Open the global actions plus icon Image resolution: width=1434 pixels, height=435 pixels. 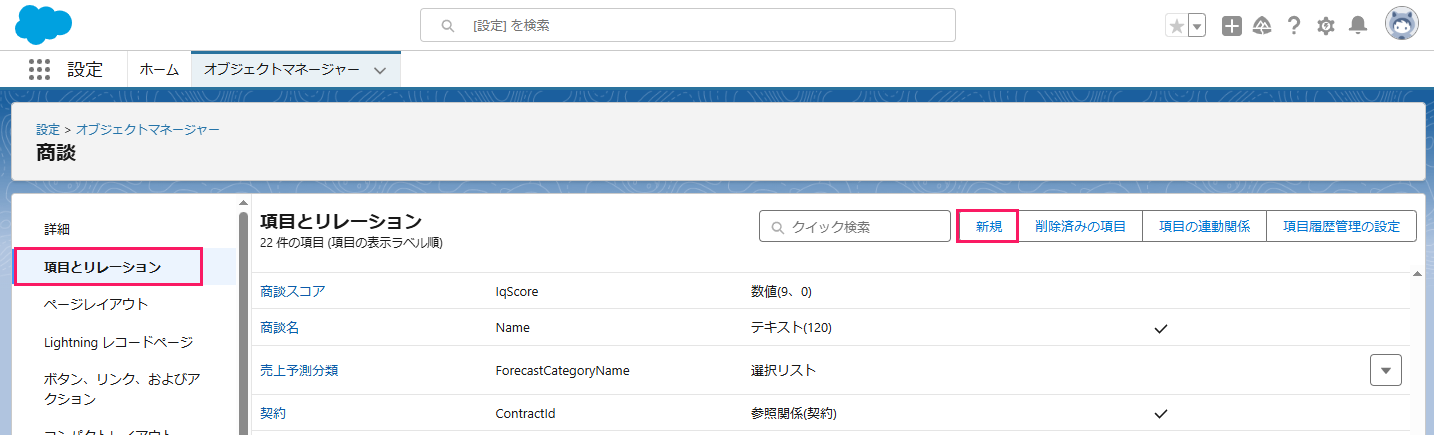pyautogui.click(x=1232, y=26)
